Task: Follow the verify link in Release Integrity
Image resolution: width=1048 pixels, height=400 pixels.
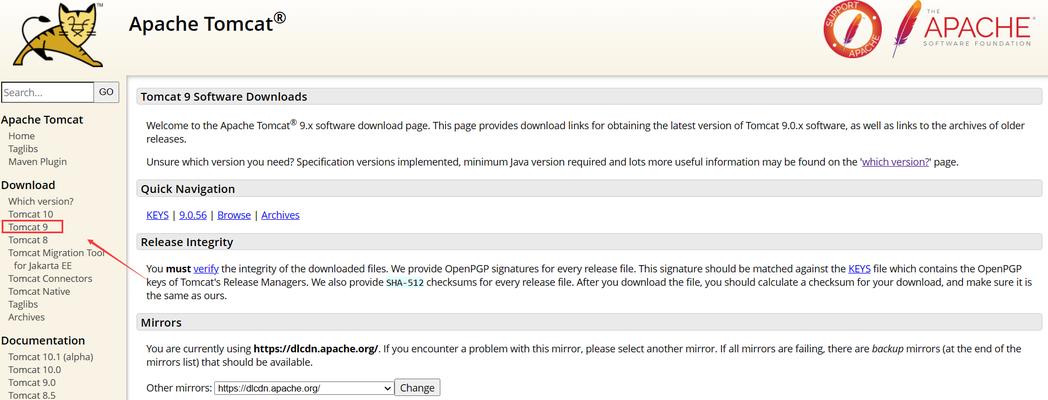Action: [x=206, y=269]
